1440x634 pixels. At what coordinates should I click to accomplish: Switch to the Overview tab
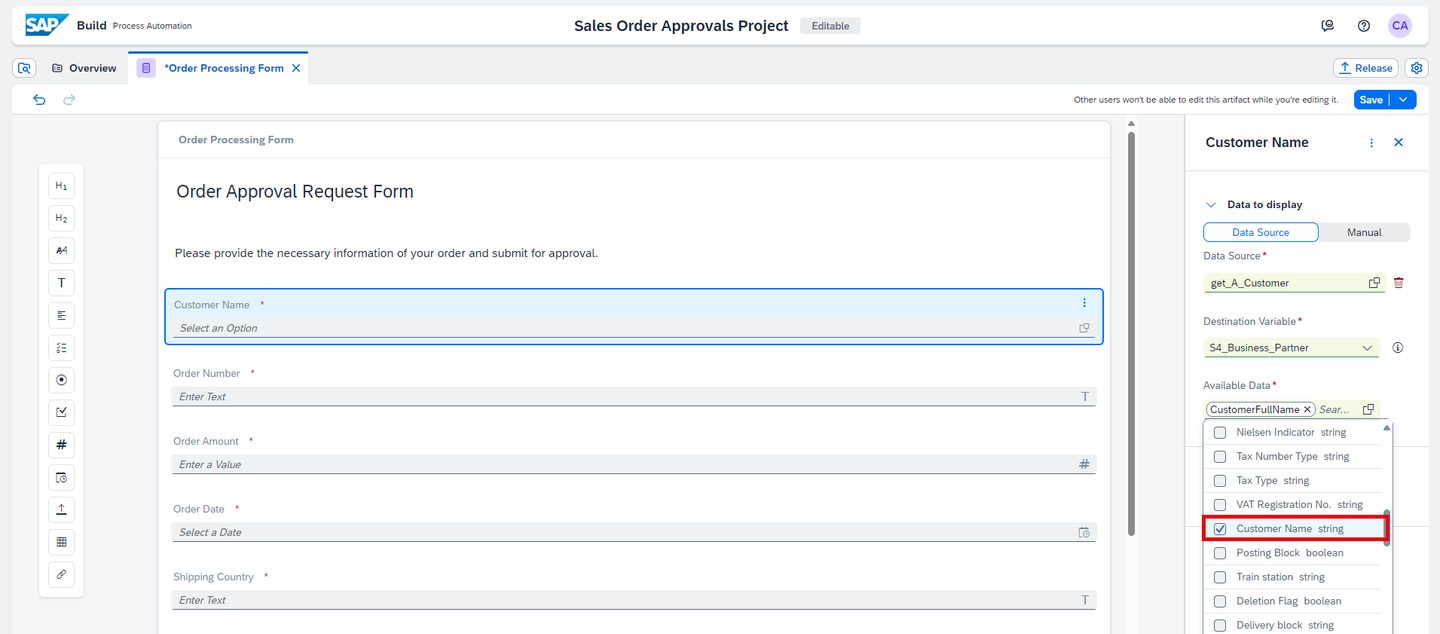pos(84,68)
